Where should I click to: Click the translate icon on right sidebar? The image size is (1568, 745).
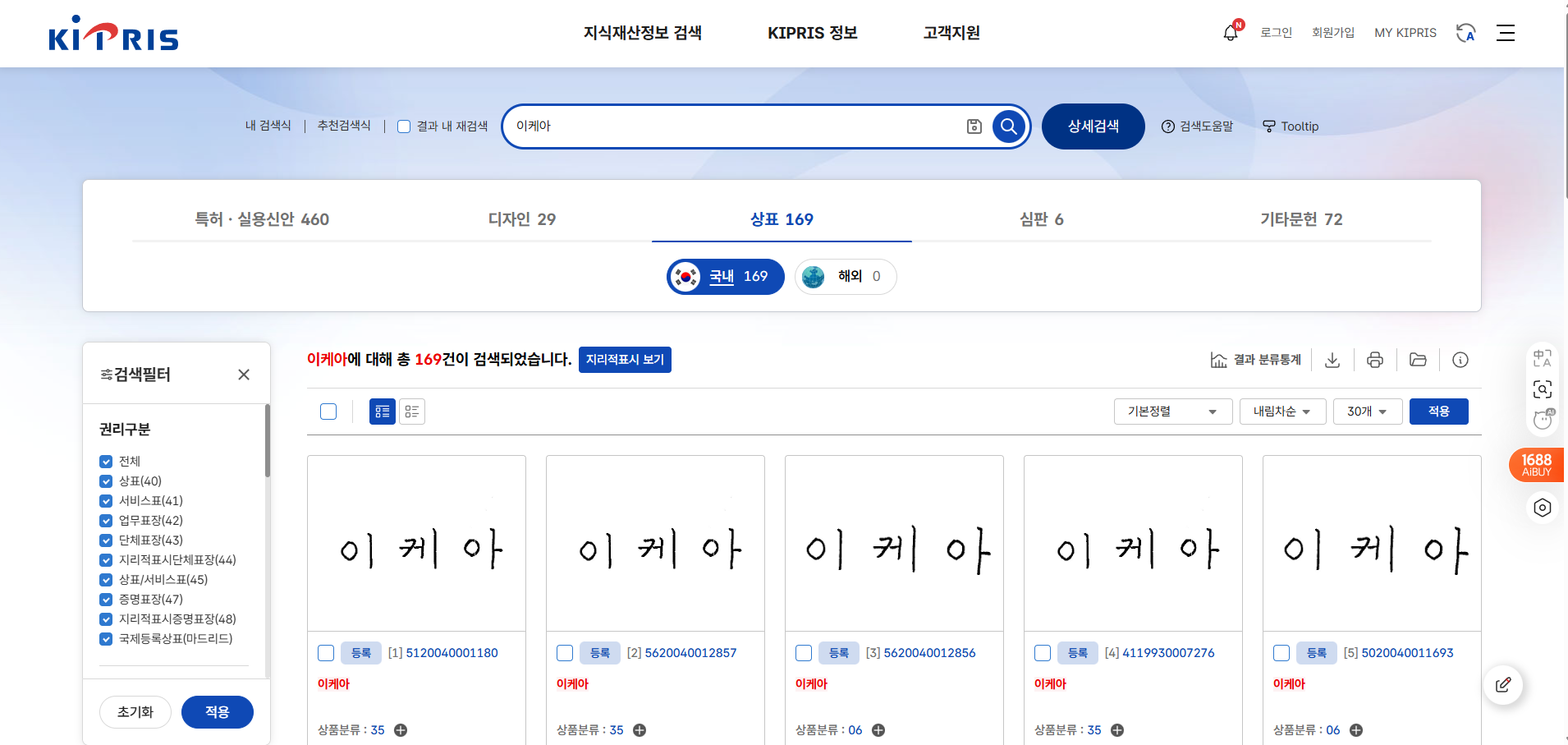(1543, 358)
